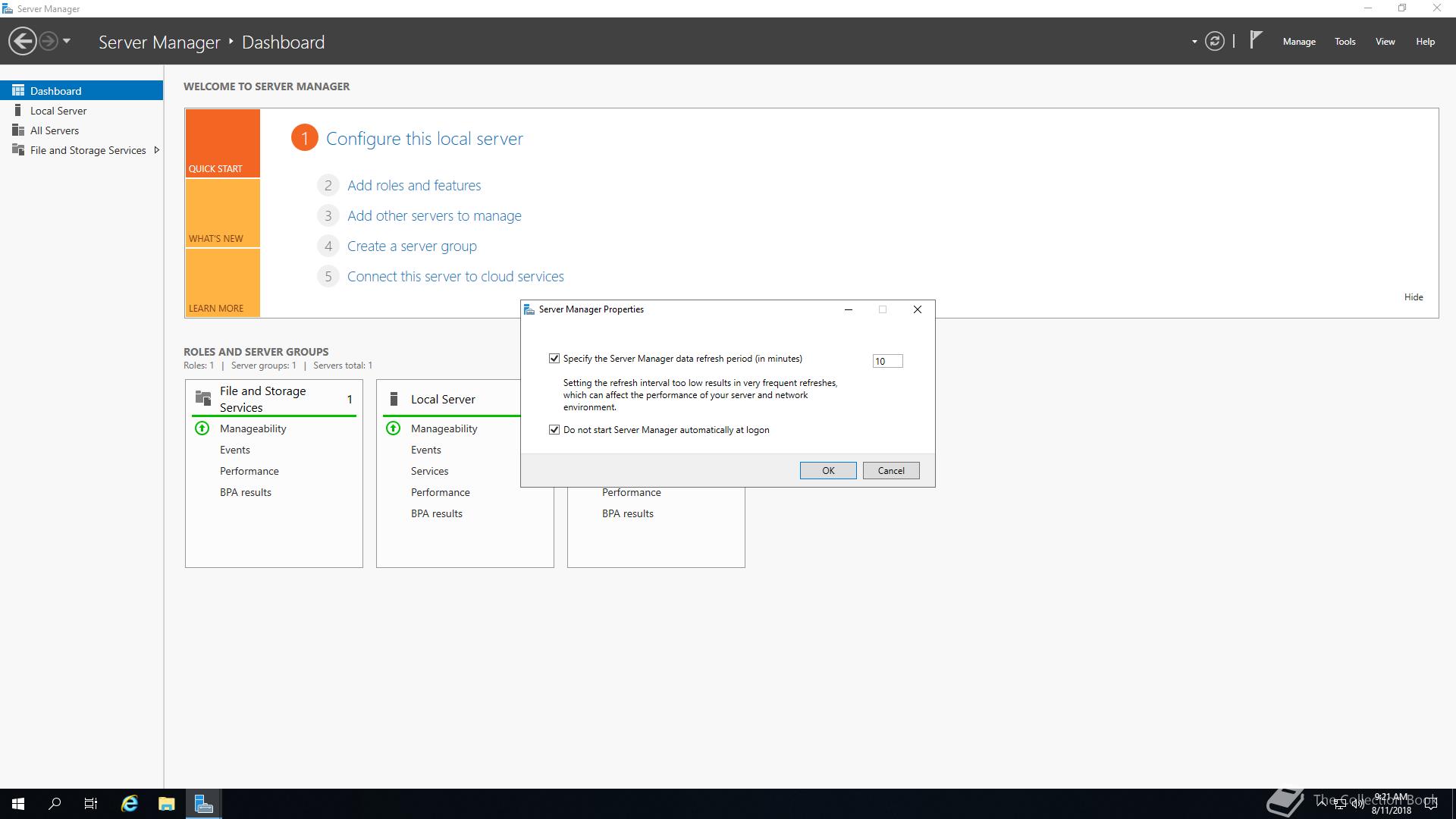Minimize the Server Manager Properties dialog

849,309
